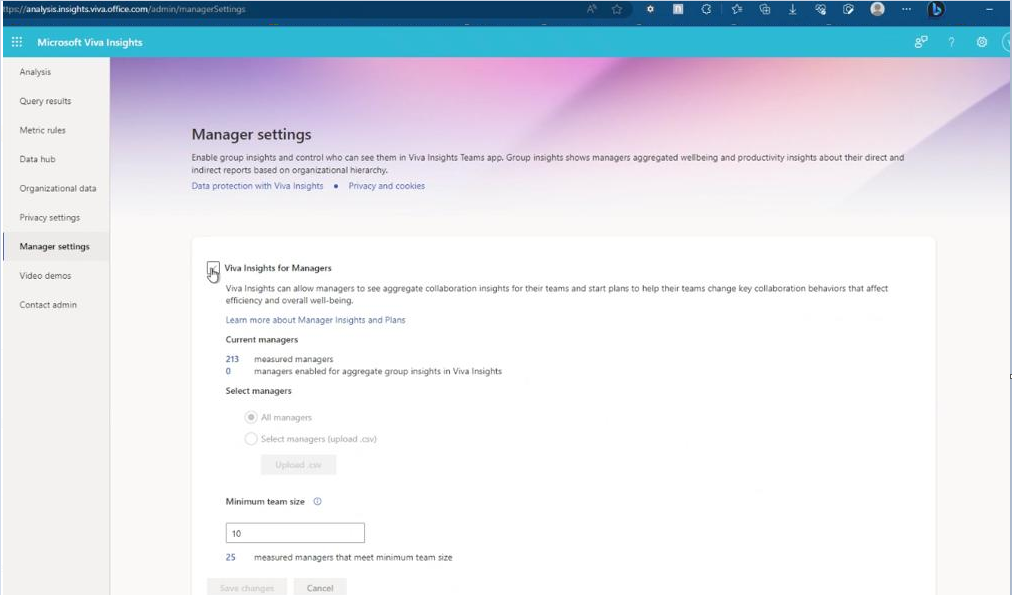Click the minimum team size info icon

(317, 501)
